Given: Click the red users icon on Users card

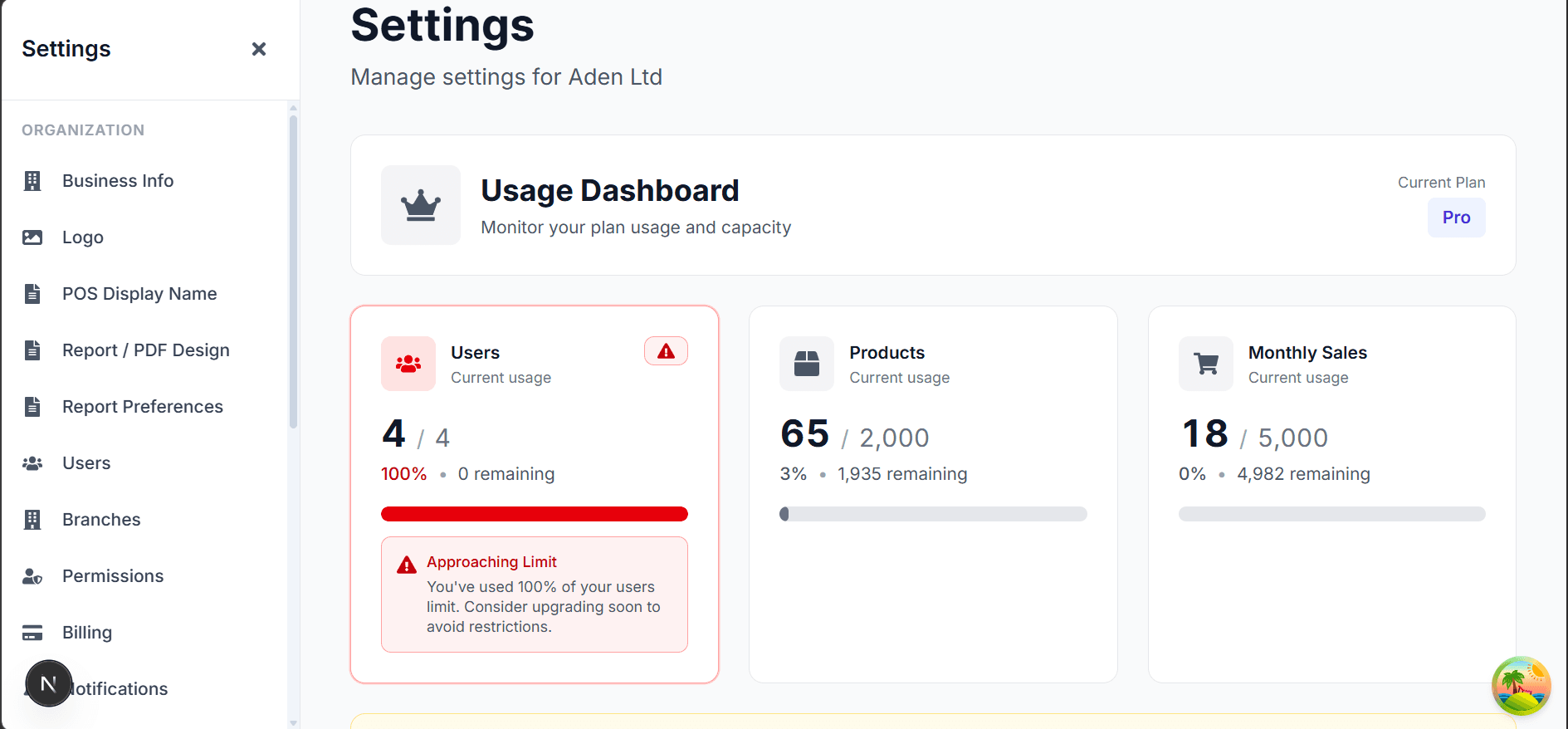Looking at the screenshot, I should pos(408,364).
